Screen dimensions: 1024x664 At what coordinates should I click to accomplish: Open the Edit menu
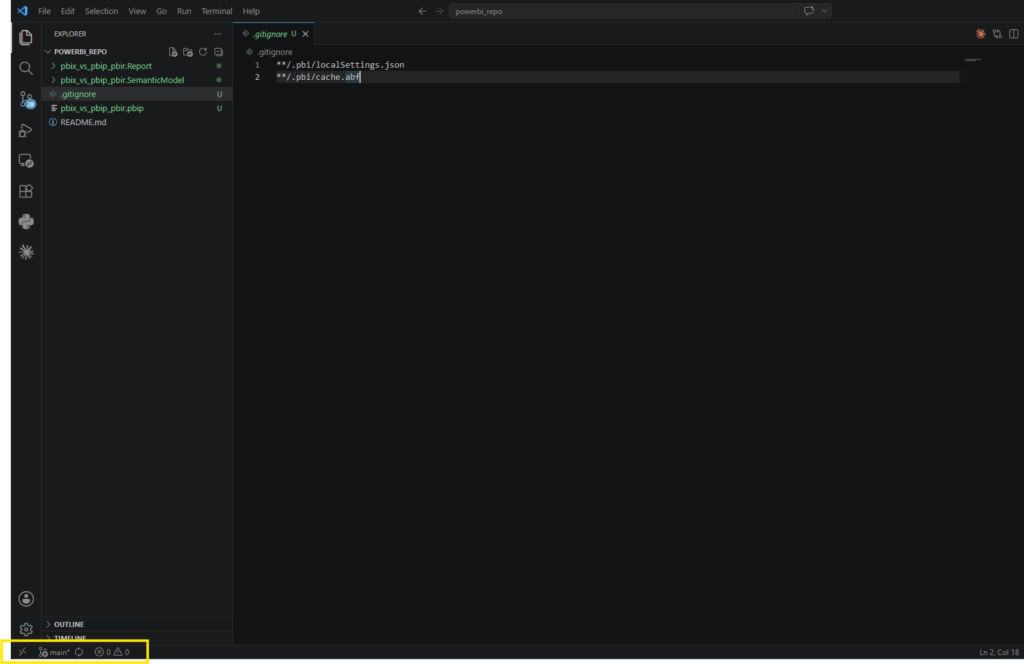pyautogui.click(x=67, y=11)
